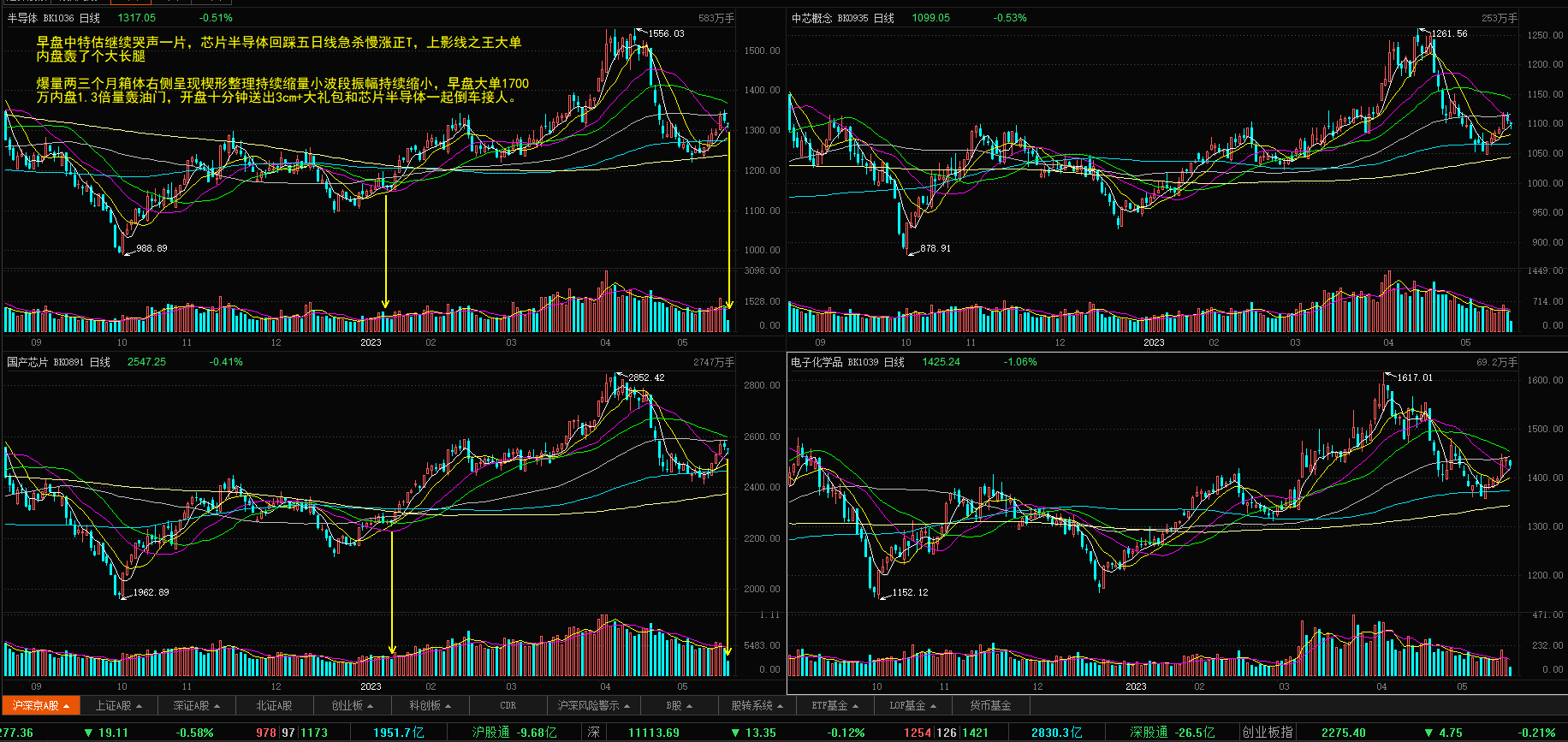Click the 创业板指 label in status bar
Image resolution: width=1568 pixels, height=742 pixels.
1268,733
